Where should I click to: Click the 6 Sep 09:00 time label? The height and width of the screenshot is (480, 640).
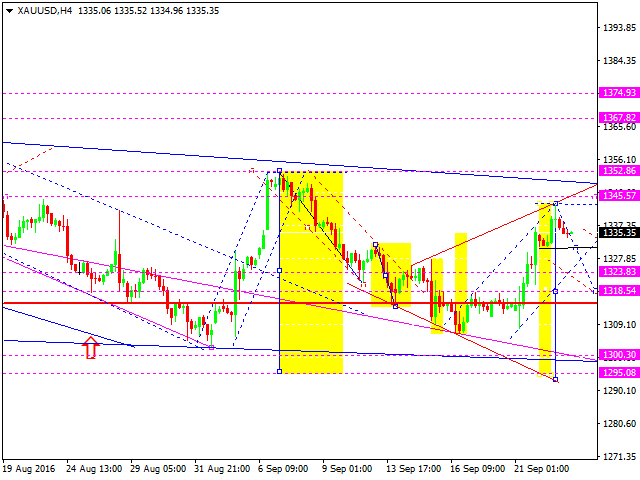click(283, 469)
